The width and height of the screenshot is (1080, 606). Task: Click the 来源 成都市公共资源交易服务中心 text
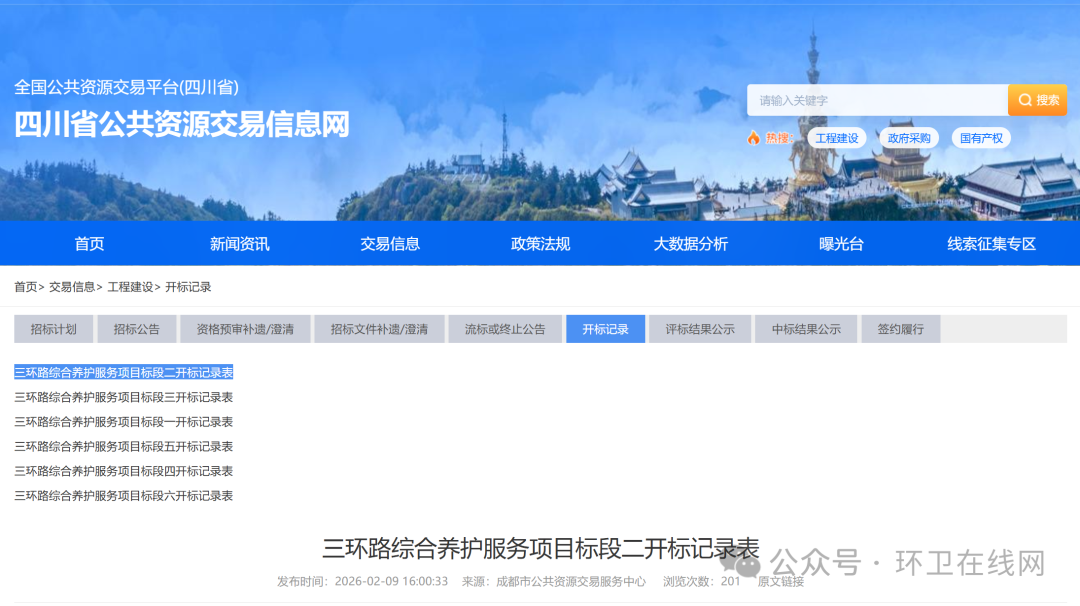(x=554, y=582)
